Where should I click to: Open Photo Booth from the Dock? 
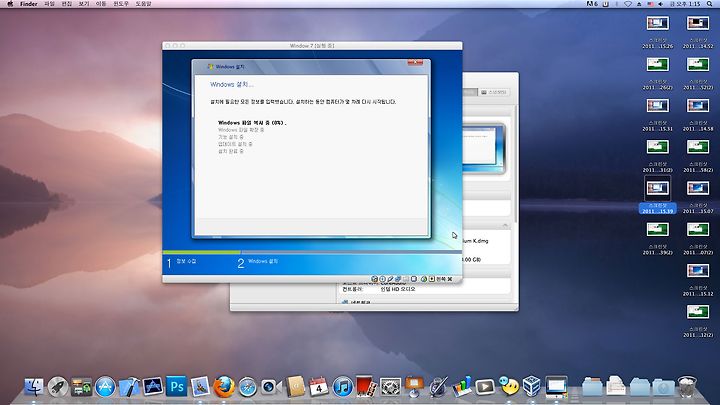(x=366, y=387)
